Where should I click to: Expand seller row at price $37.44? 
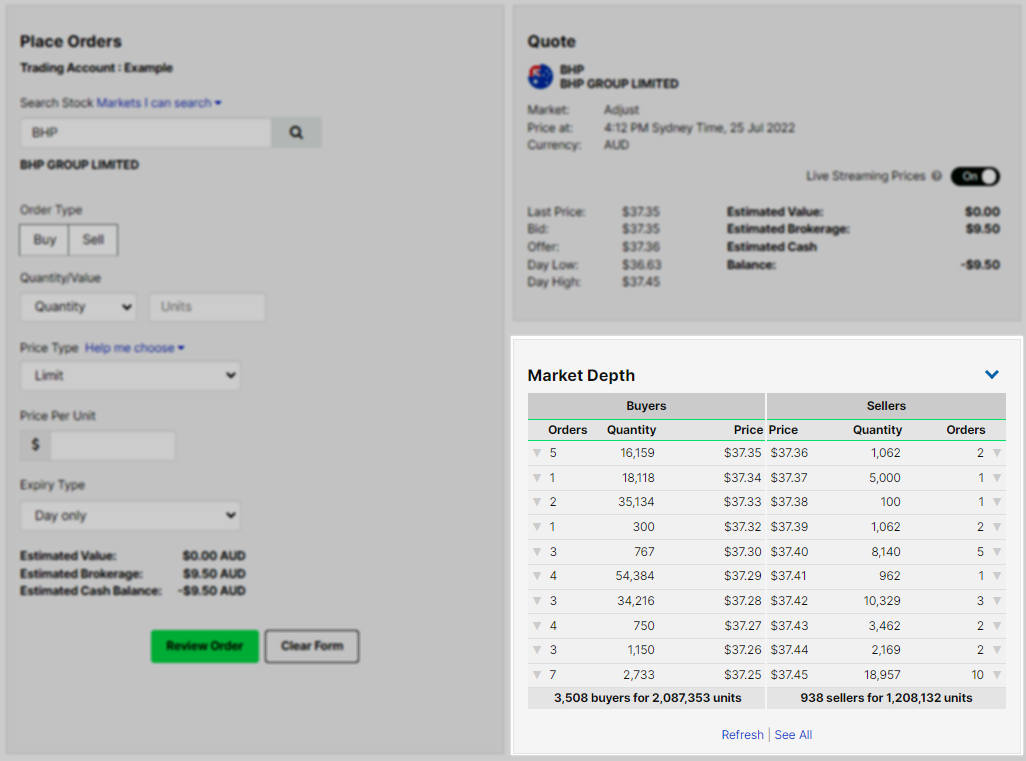(997, 650)
